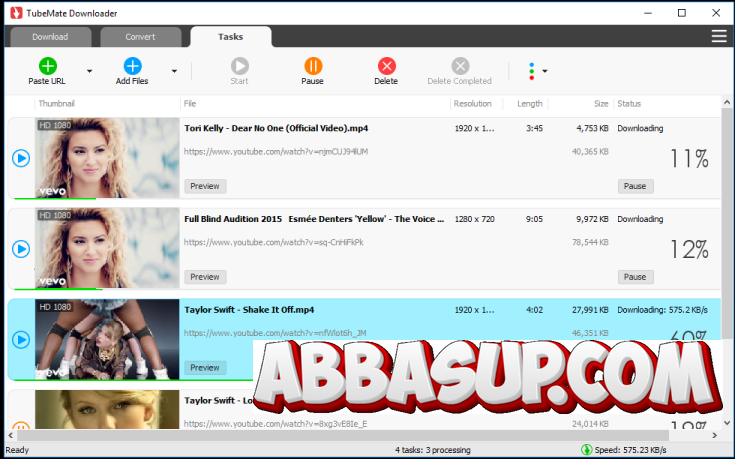Click the Shake It Off YouTube URL text
The width and height of the screenshot is (735, 459).
coord(275,333)
